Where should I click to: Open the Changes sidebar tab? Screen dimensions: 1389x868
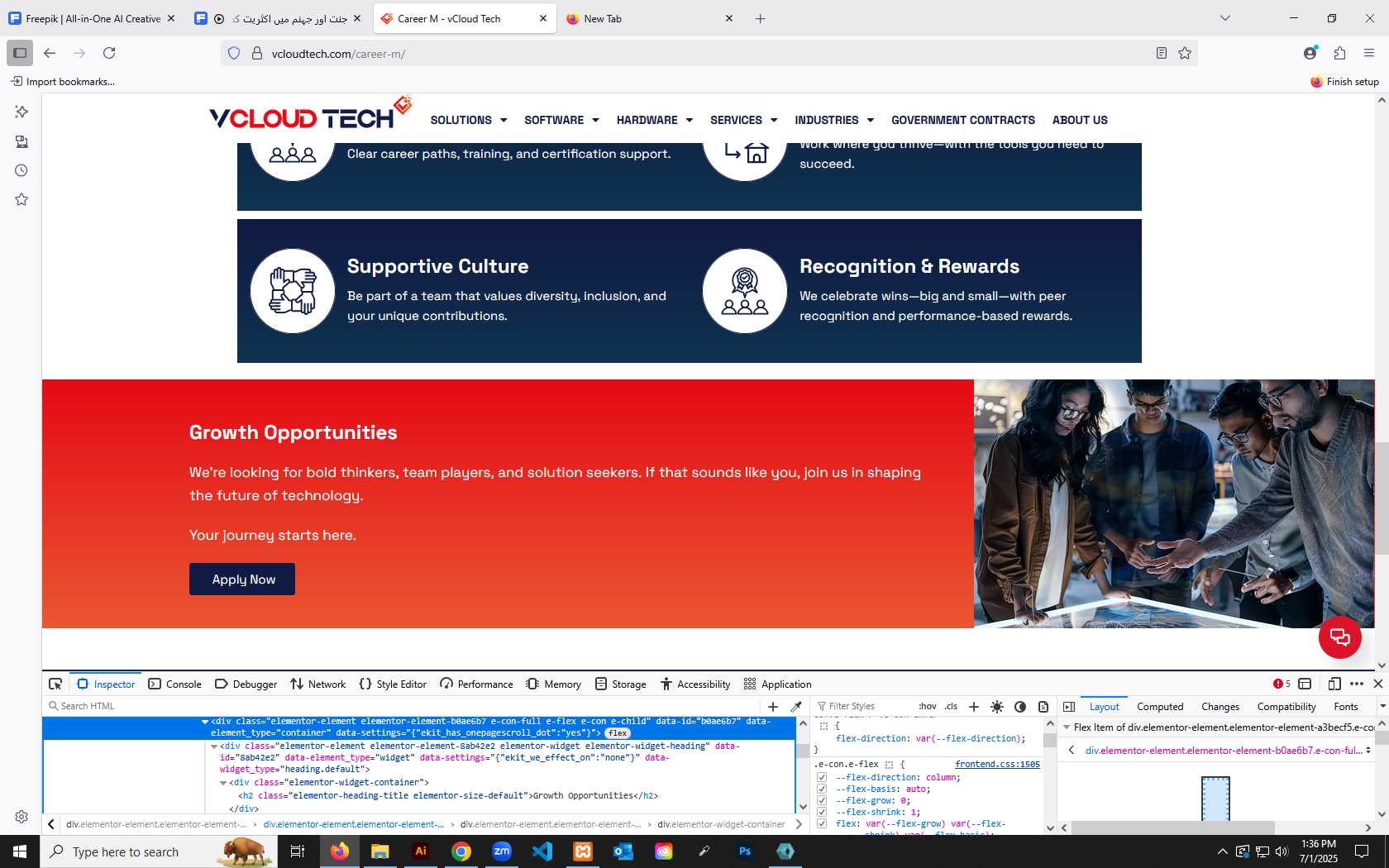pyautogui.click(x=1220, y=707)
